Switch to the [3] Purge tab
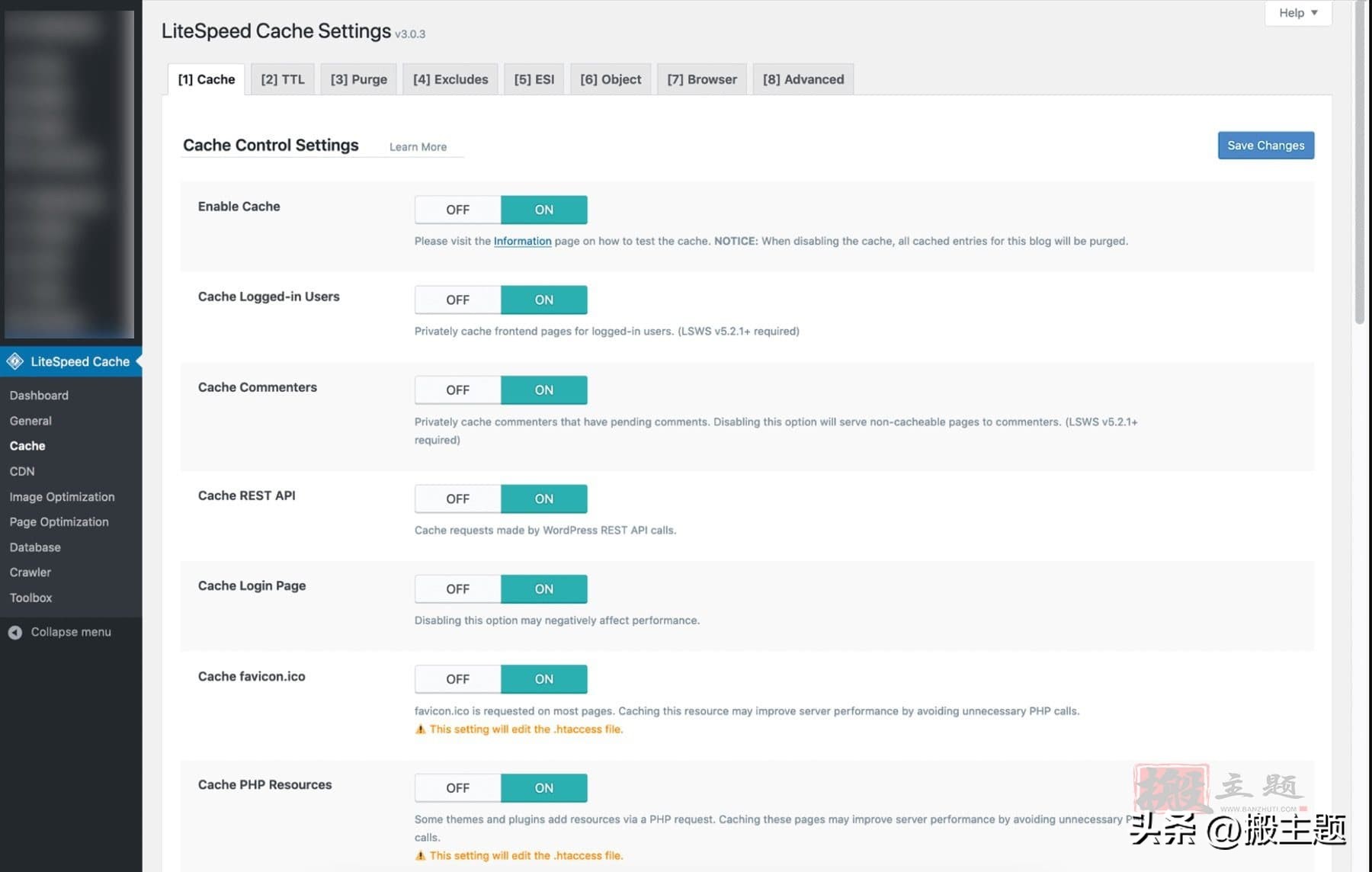The width and height of the screenshot is (1372, 872). pos(358,79)
